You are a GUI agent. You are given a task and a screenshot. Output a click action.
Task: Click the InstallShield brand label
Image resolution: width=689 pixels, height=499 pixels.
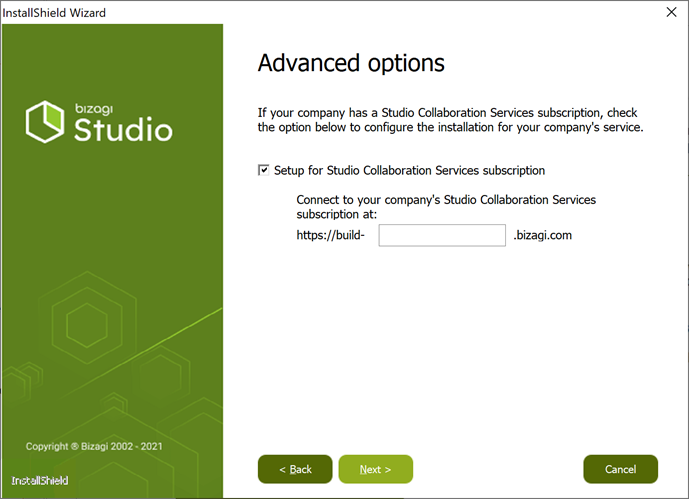40,481
